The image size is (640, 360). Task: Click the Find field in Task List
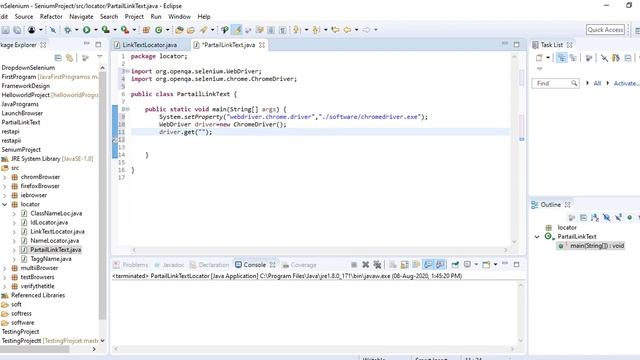[x=556, y=83]
